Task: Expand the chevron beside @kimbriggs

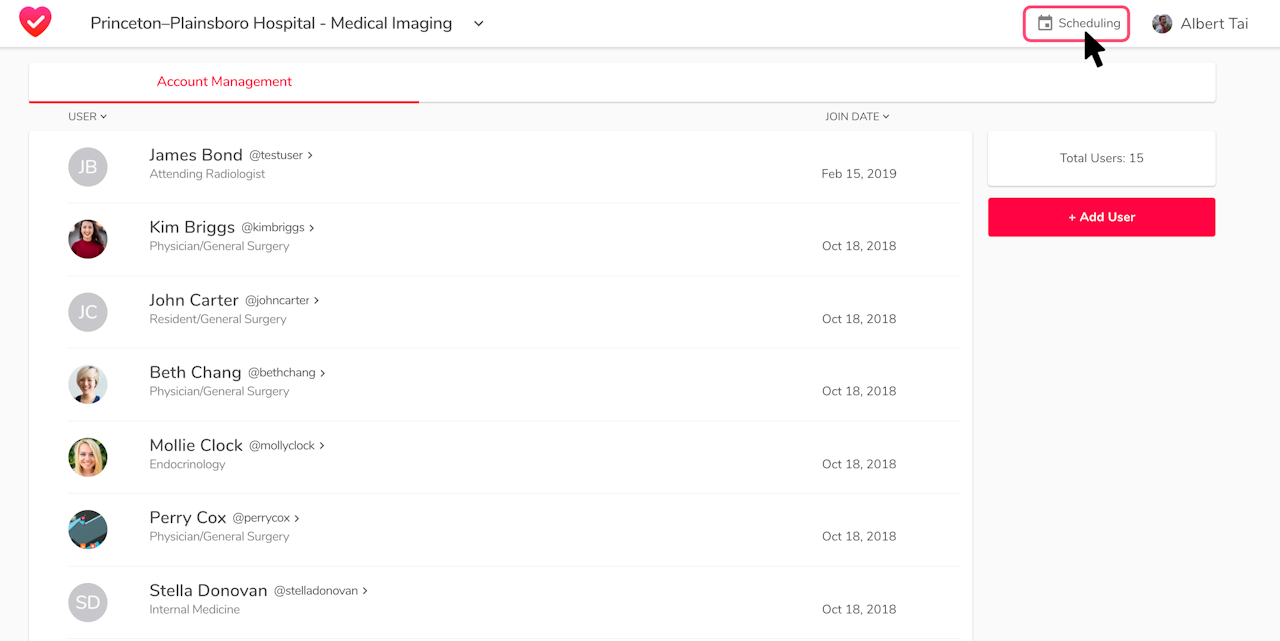Action: (x=312, y=228)
